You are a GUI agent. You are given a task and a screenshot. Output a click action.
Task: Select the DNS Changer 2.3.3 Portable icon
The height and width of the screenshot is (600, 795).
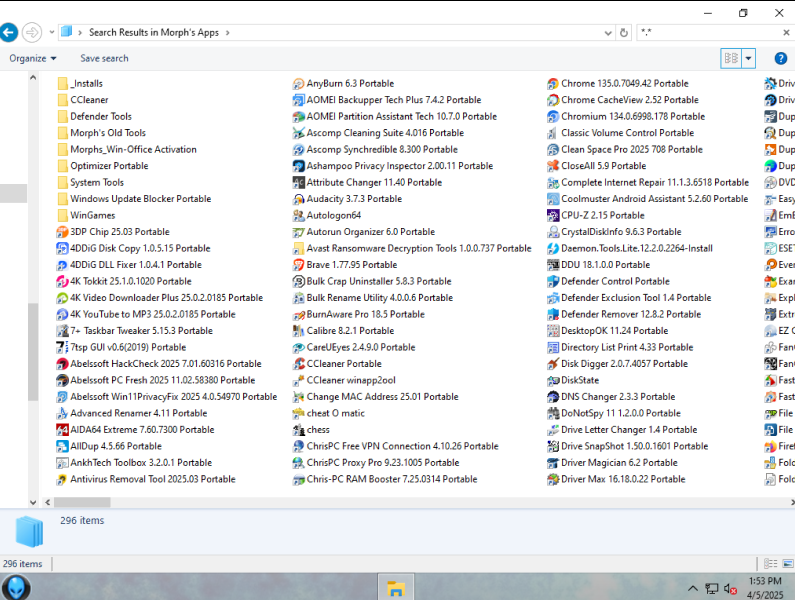[x=553, y=397]
